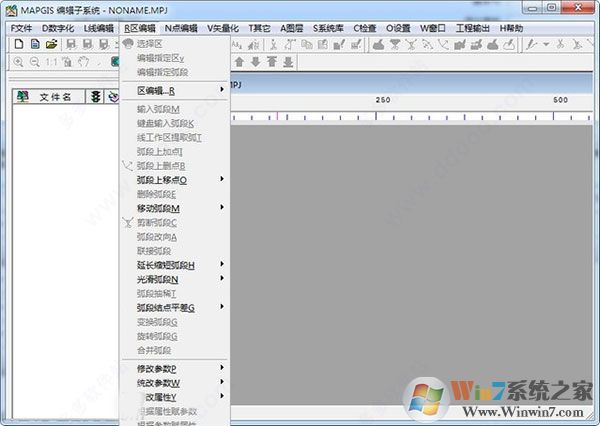Expand the 改属性Y submenu
600x426 pixels.
click(176, 397)
